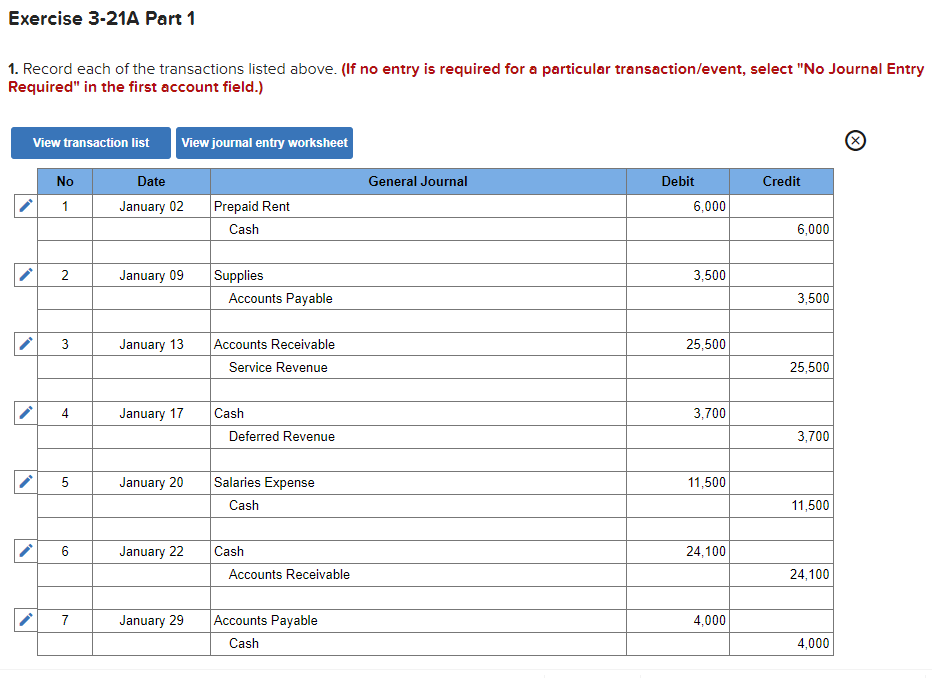This screenshot has height=678, width=932.
Task: Click the View transaction list button
Action: [x=90, y=142]
